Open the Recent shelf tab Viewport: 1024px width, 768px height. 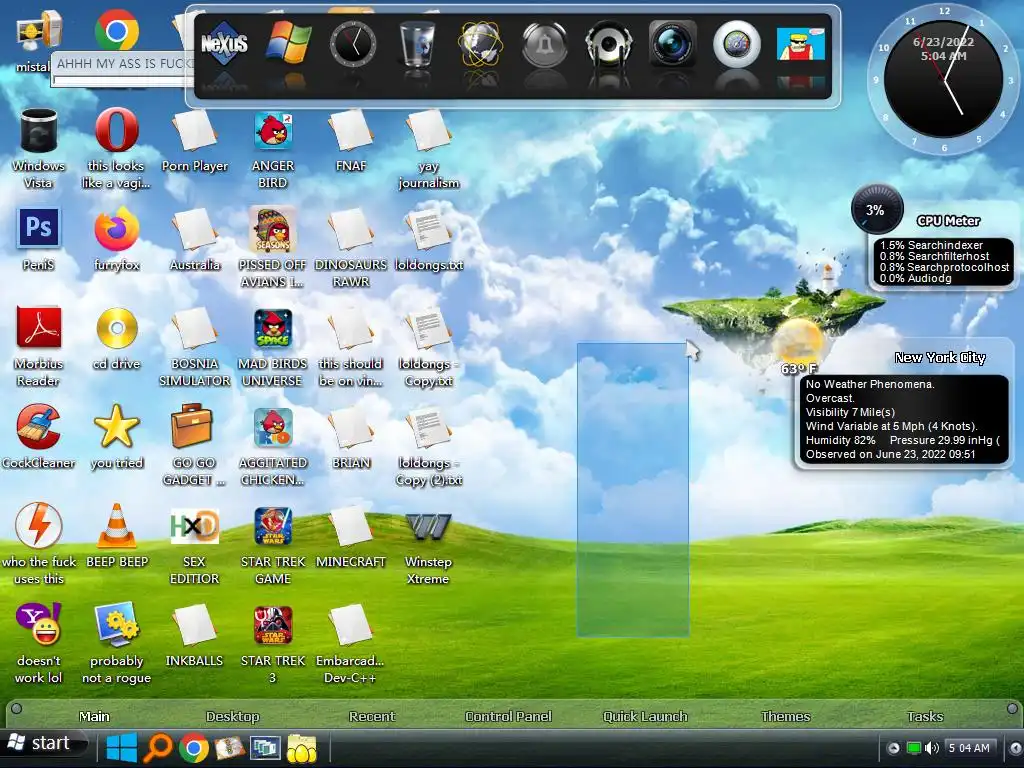(372, 716)
